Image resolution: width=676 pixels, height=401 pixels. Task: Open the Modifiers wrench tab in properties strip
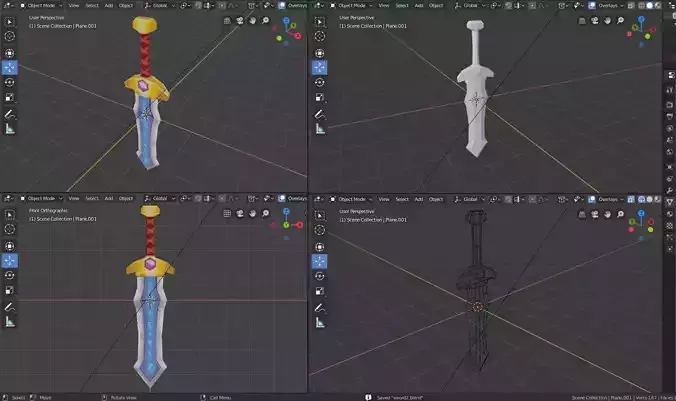(x=670, y=191)
